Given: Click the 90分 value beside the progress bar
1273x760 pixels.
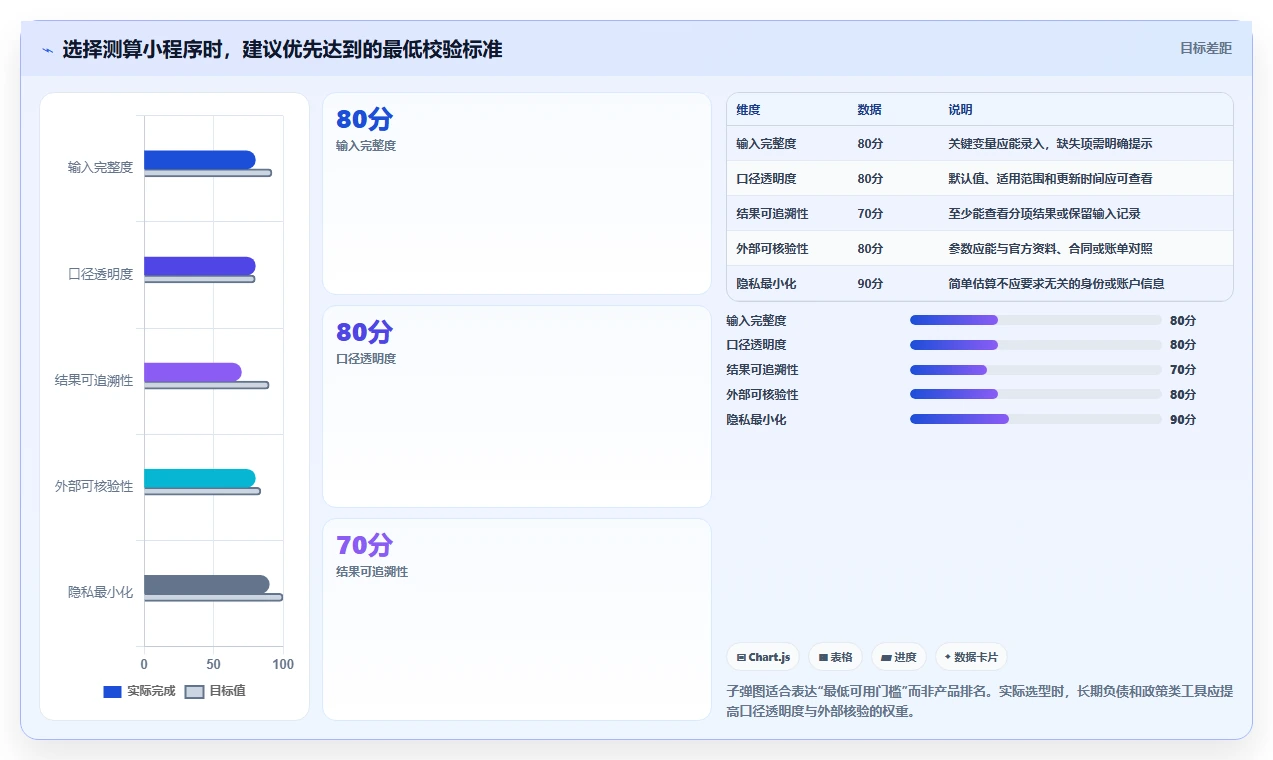Looking at the screenshot, I should coord(1183,420).
